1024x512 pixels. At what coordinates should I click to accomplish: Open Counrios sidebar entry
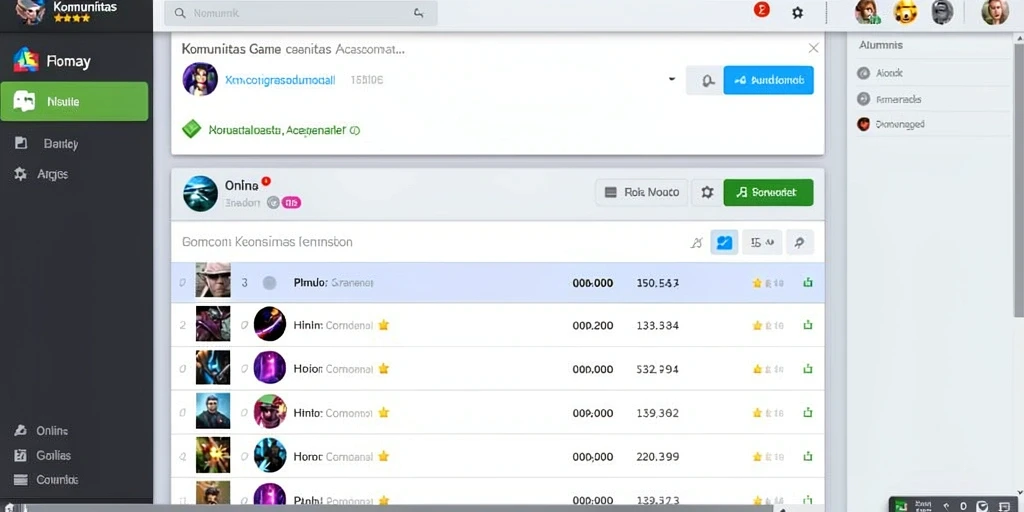pyautogui.click(x=46, y=479)
